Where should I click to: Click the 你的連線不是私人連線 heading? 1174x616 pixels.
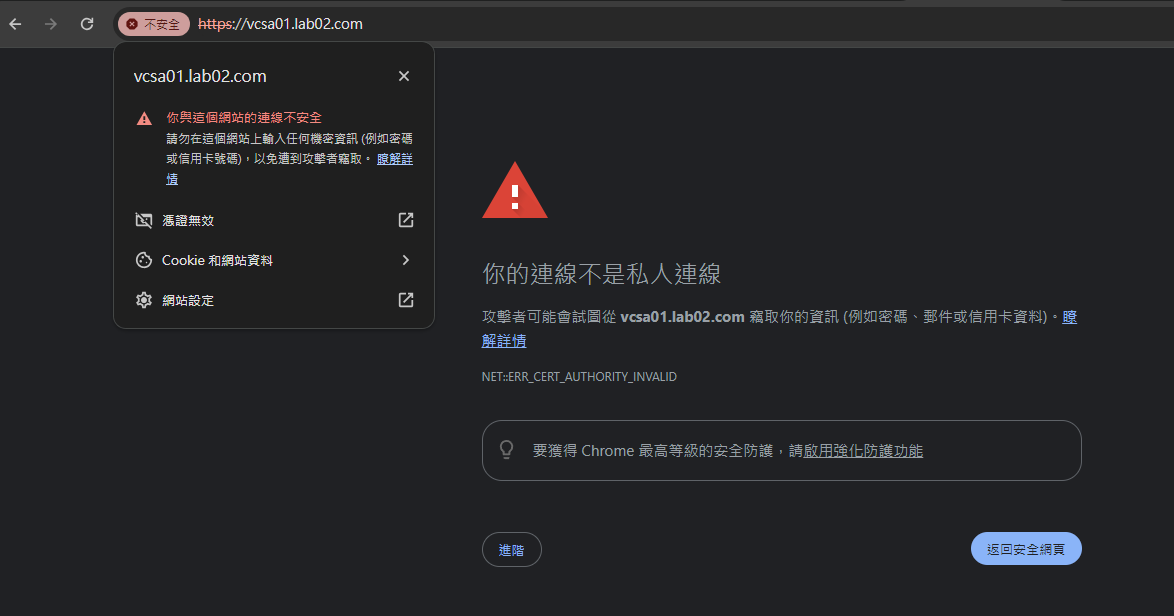[601, 274]
